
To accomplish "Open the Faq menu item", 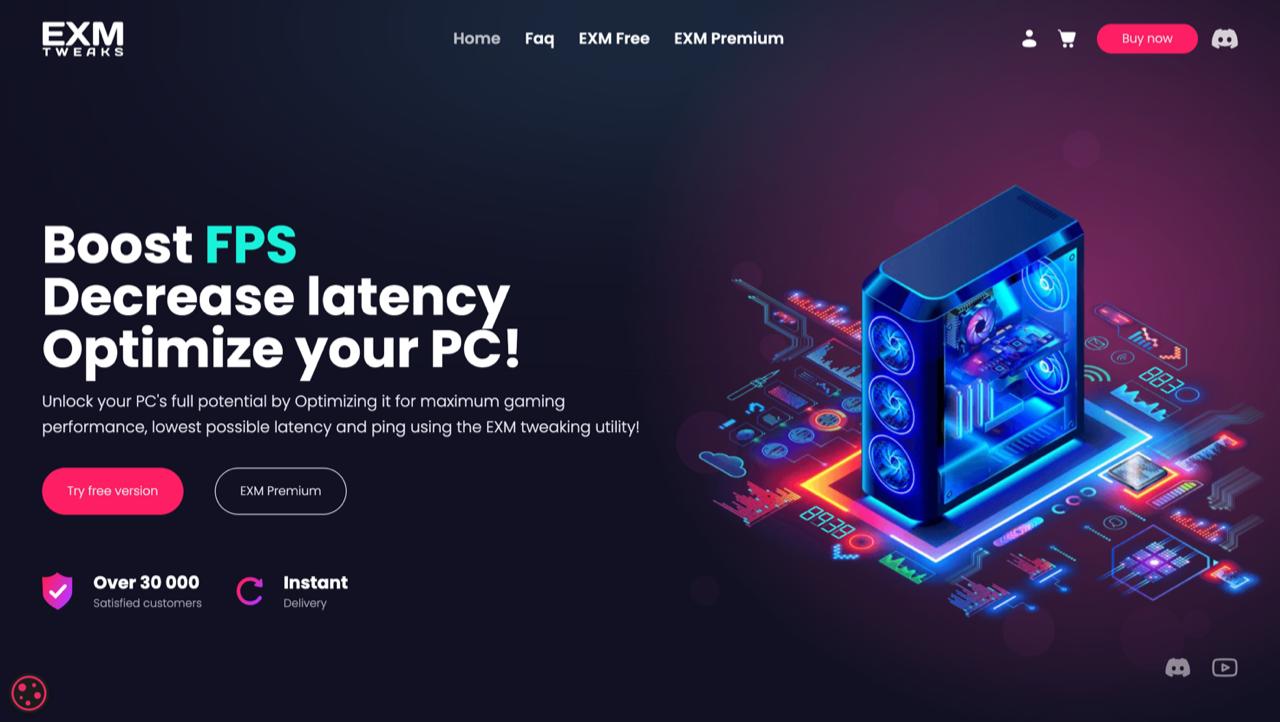I will tap(540, 39).
